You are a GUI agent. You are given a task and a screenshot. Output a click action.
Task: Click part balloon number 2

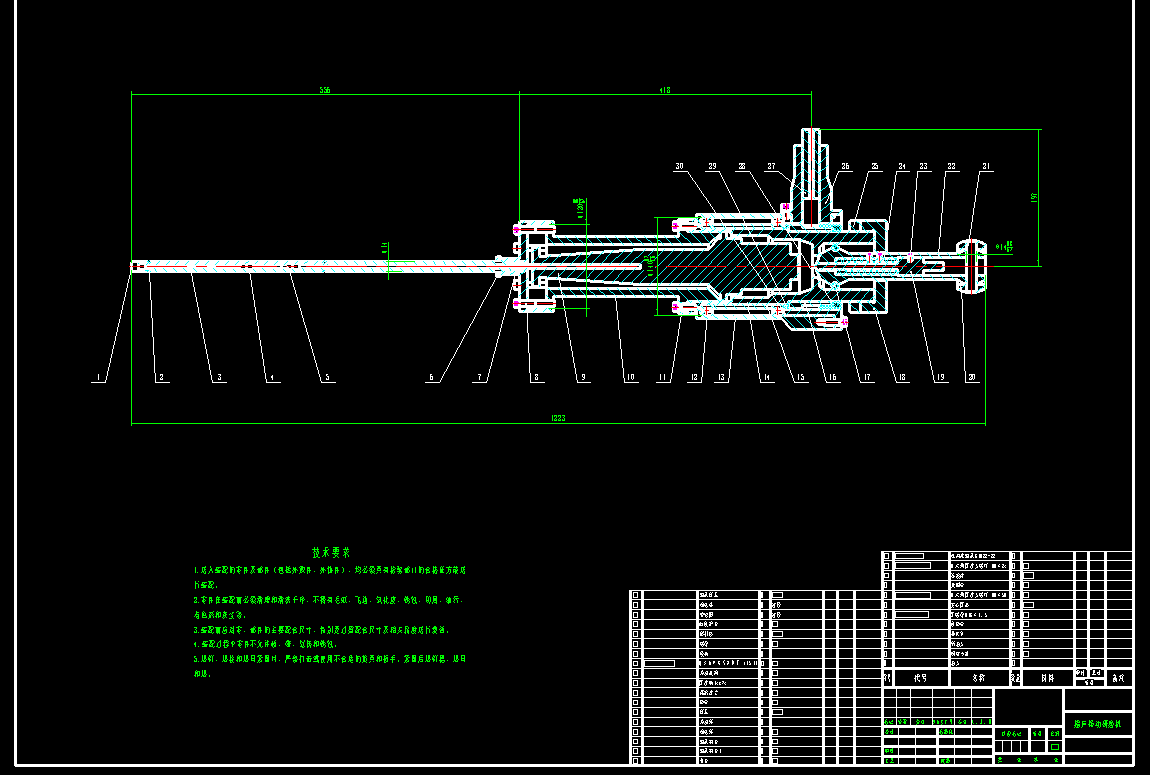click(161, 378)
